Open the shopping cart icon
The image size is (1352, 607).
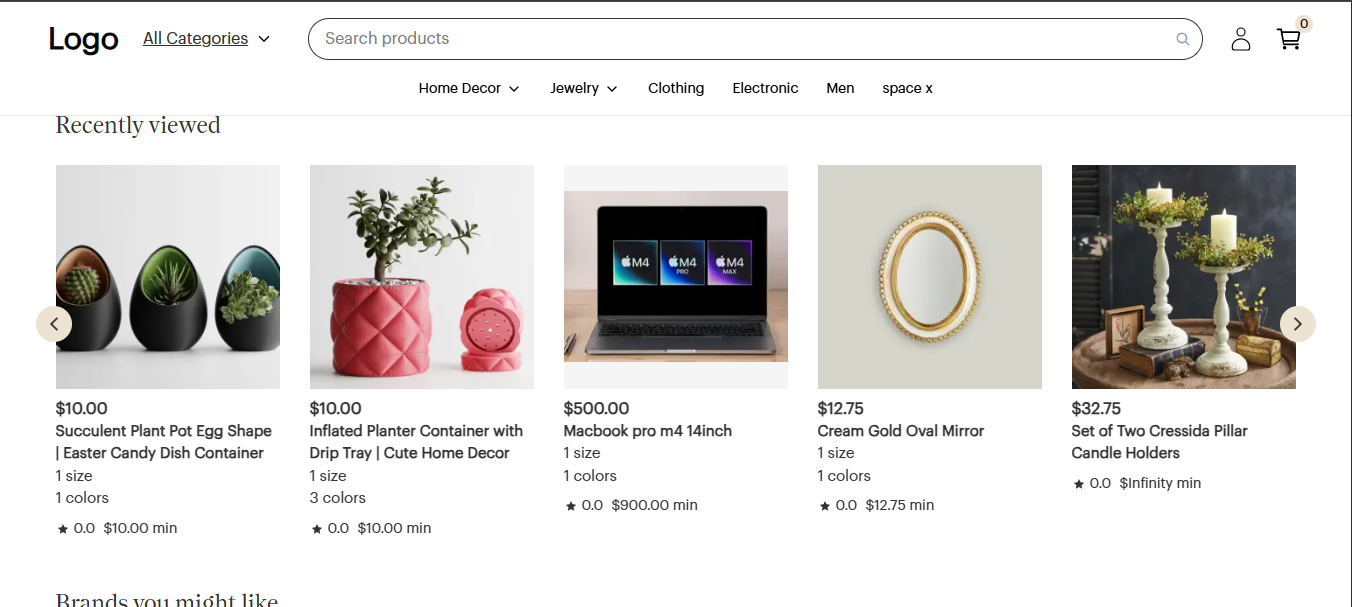pyautogui.click(x=1289, y=39)
